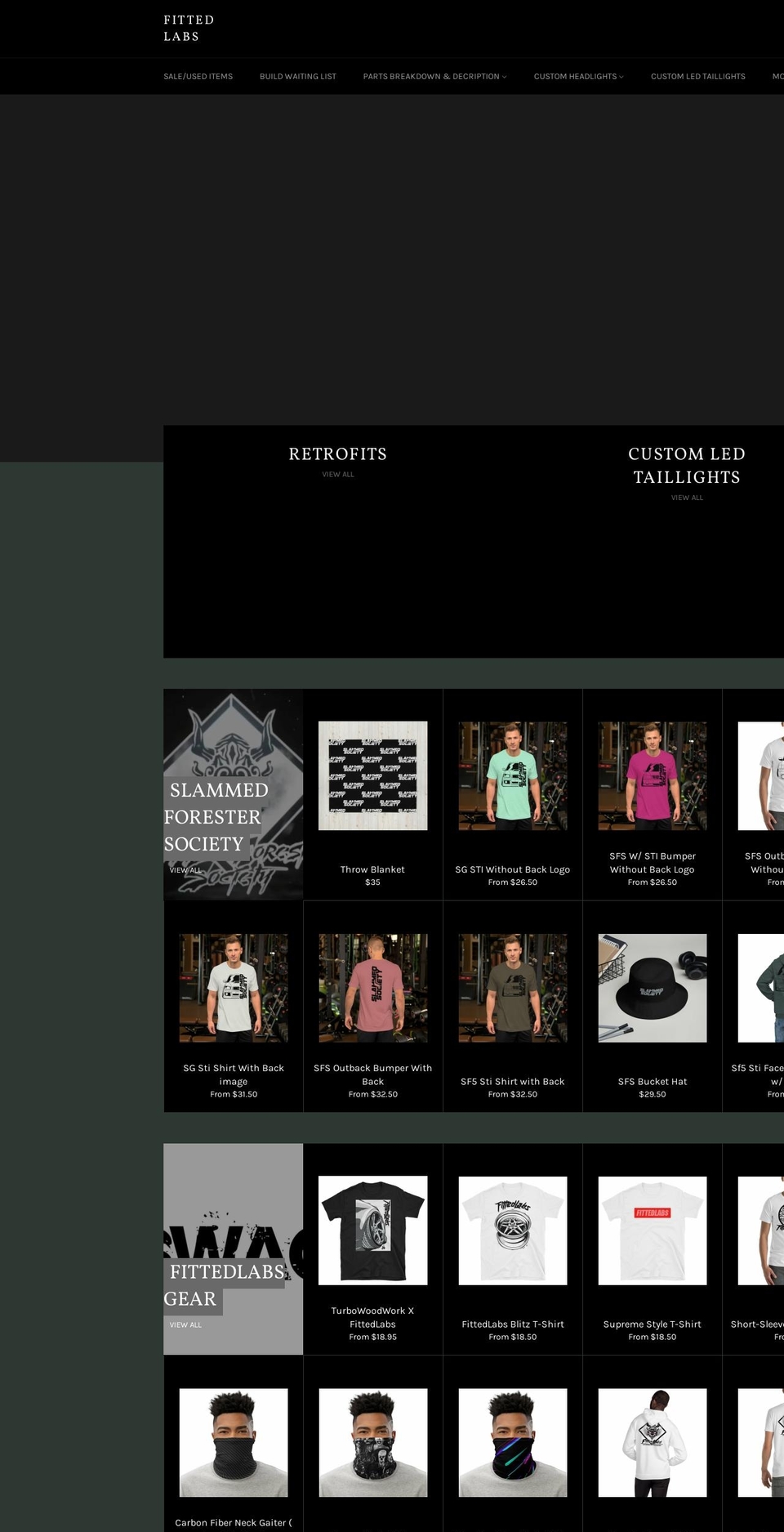Image resolution: width=784 pixels, height=1532 pixels.
Task: Click View All under FittedLabs Gear
Action: (x=185, y=1324)
